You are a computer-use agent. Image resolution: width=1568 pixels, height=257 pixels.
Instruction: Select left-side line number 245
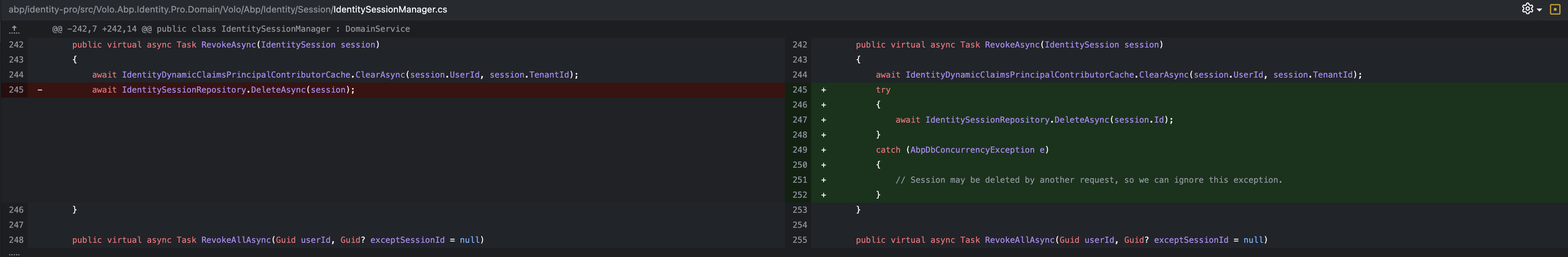[16, 90]
